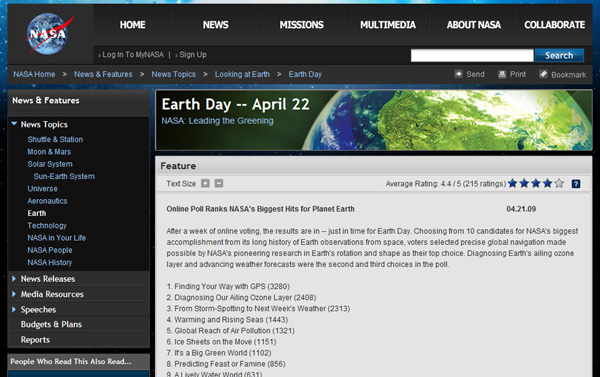Increase text size with plus icon
The width and height of the screenshot is (600, 377).
point(205,183)
